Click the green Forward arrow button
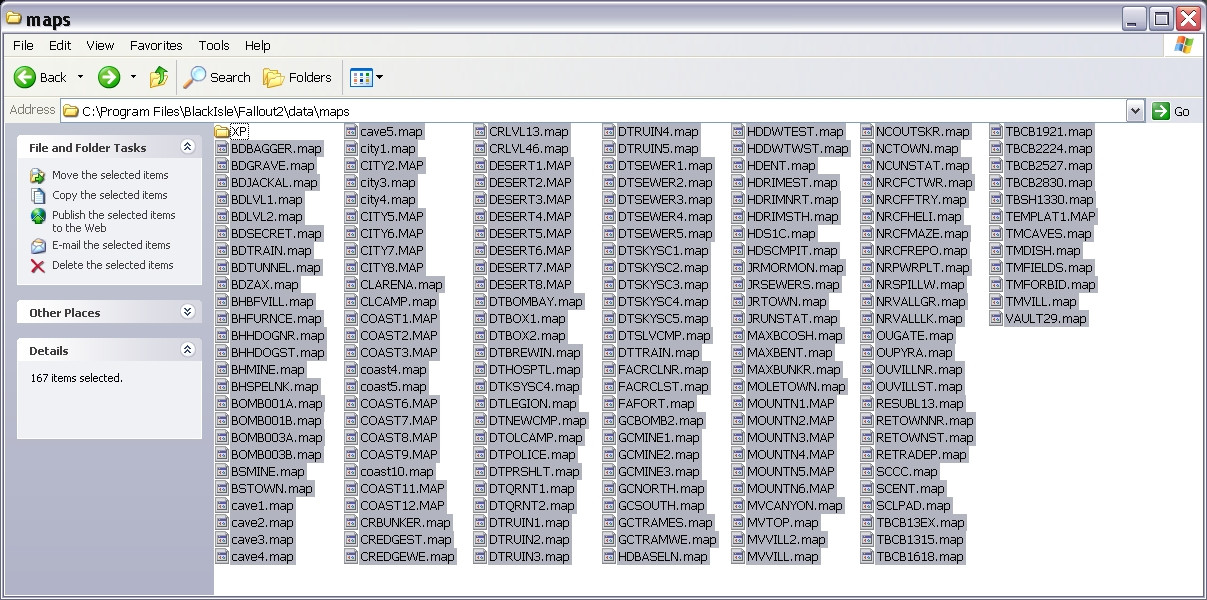1207x600 pixels. point(109,77)
